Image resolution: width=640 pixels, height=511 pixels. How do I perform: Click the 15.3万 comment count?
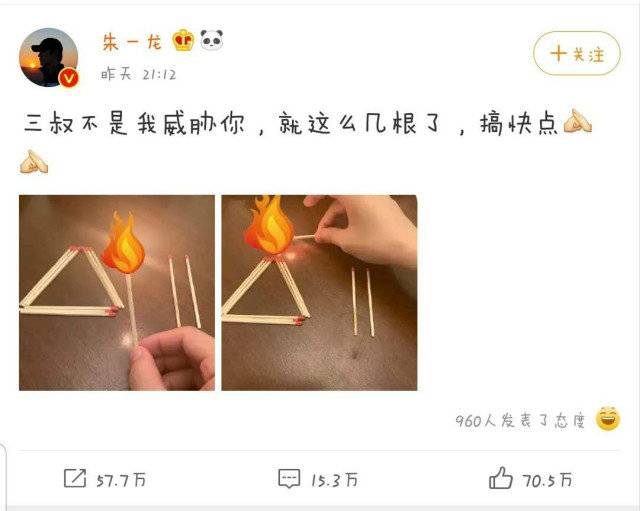(334, 480)
